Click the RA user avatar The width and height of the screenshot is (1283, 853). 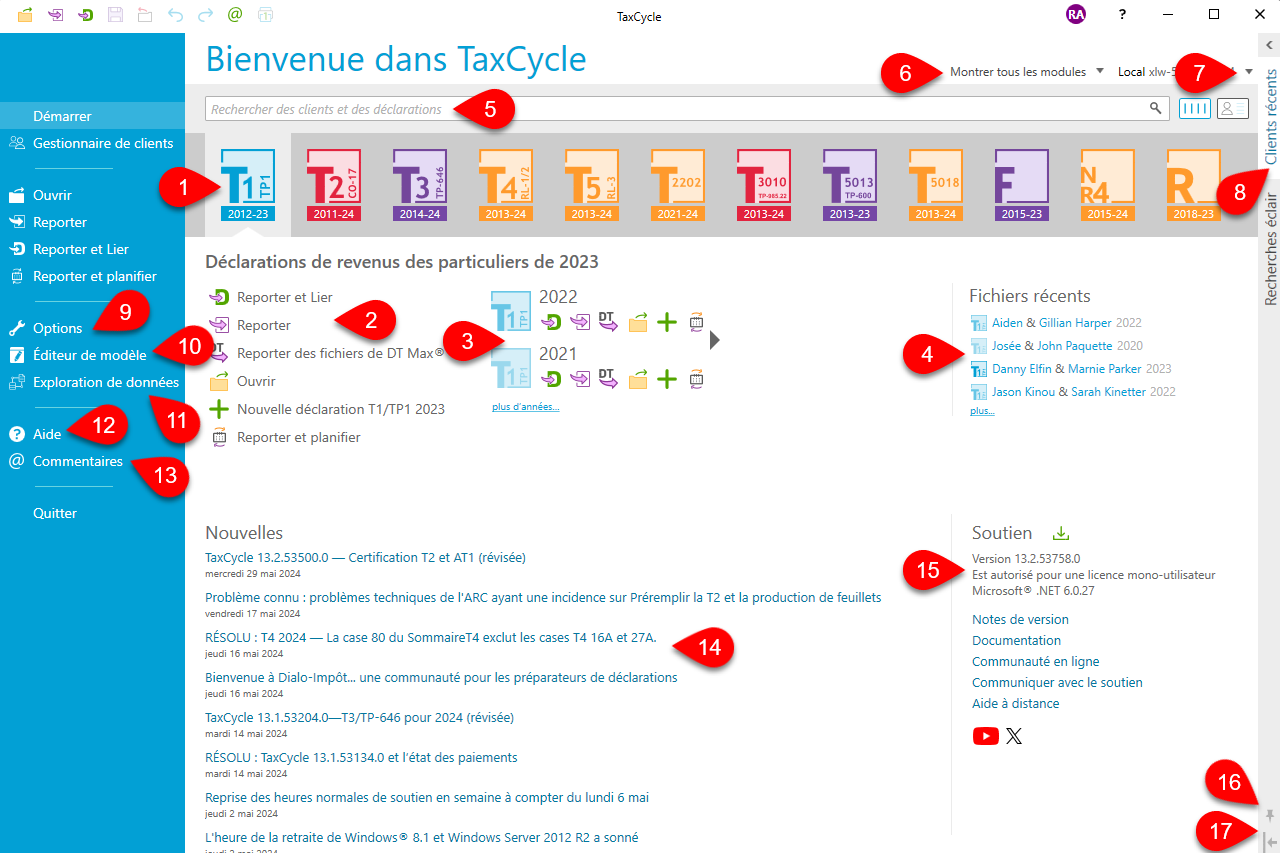tap(1076, 15)
